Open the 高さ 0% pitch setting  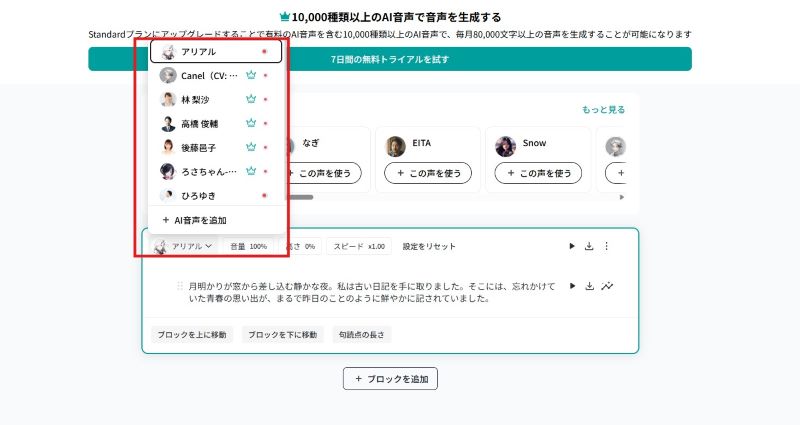[301, 246]
